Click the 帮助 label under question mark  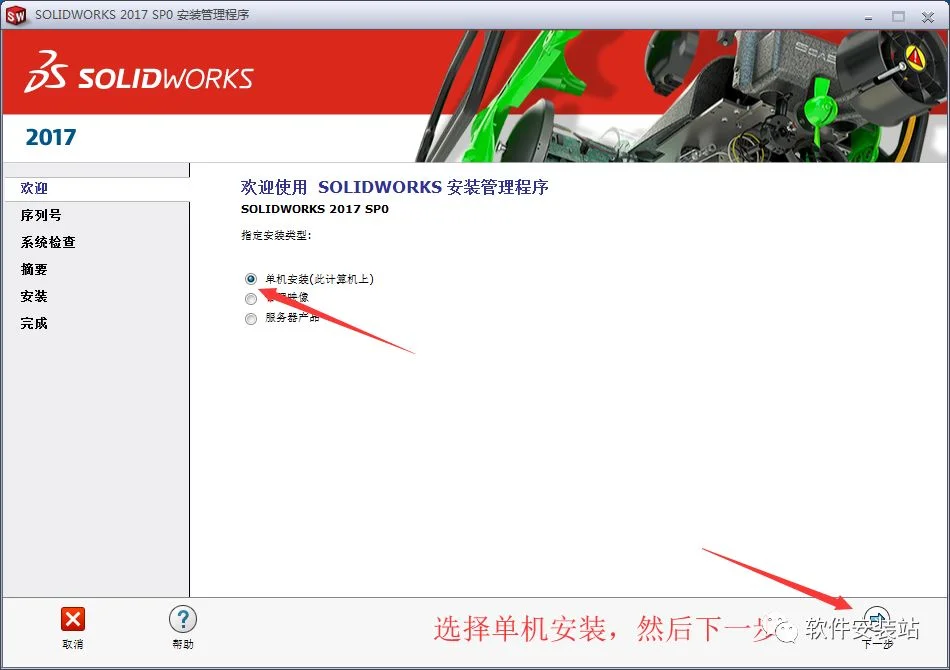click(182, 644)
